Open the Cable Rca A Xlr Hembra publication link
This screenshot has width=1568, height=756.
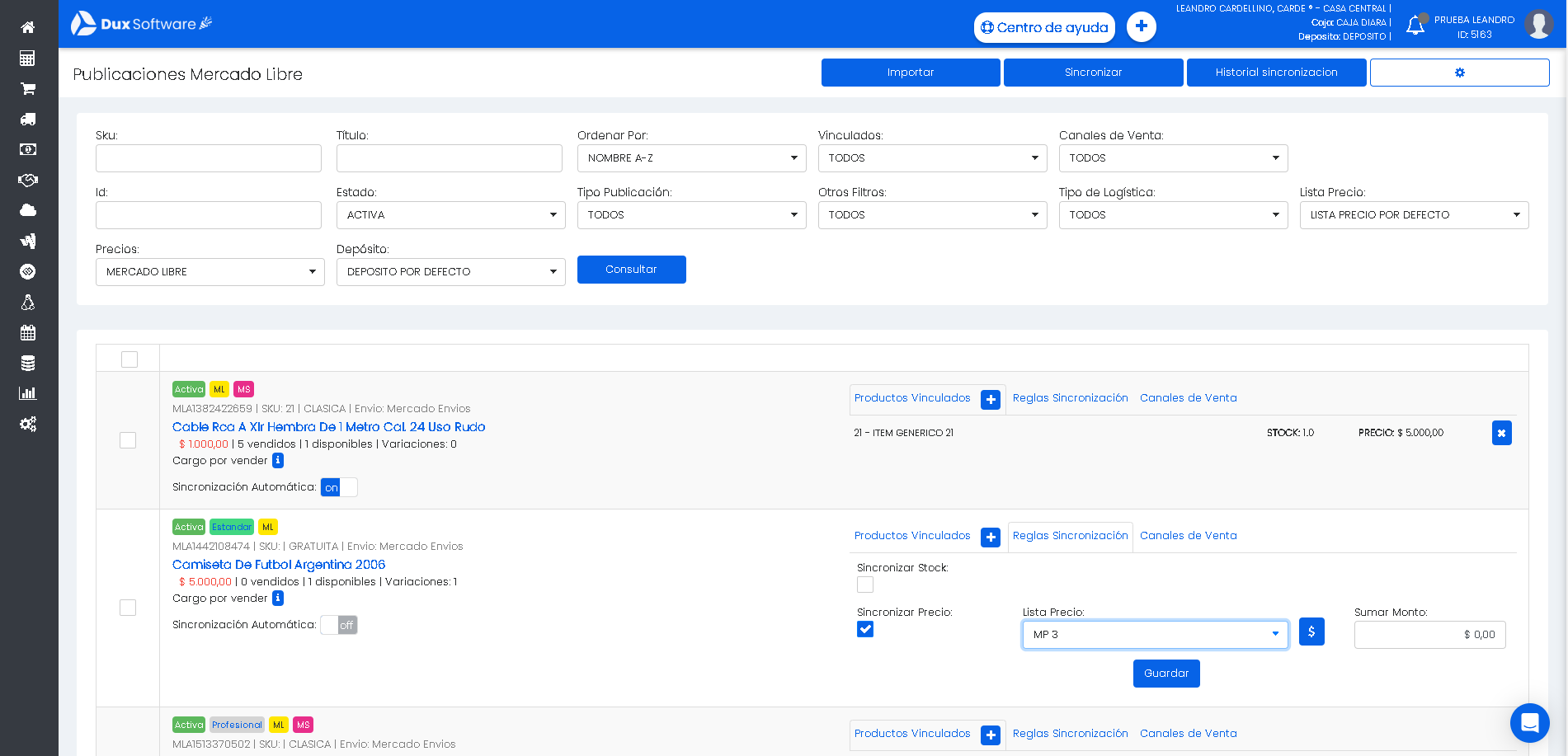point(329,427)
